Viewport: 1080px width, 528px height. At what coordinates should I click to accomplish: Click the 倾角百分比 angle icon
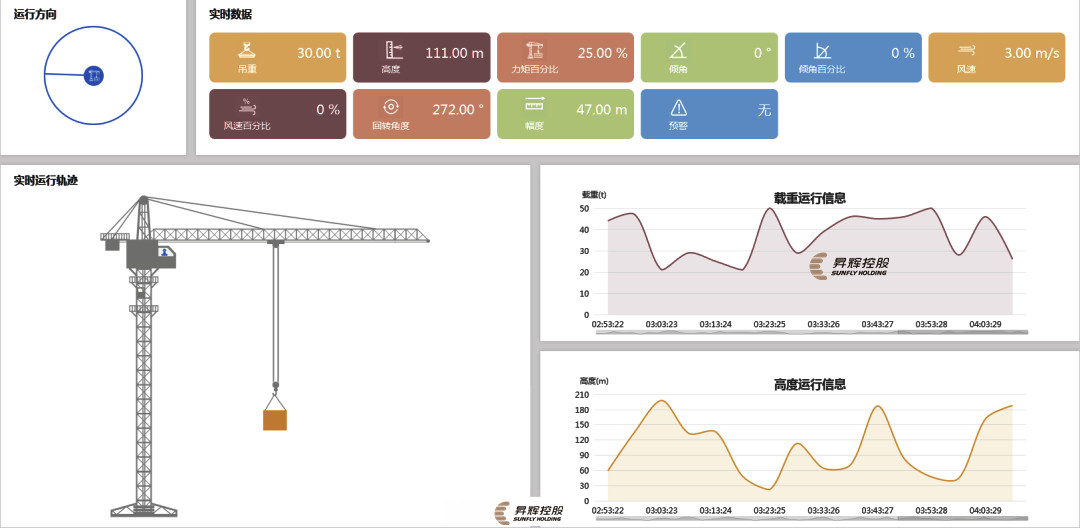click(822, 48)
